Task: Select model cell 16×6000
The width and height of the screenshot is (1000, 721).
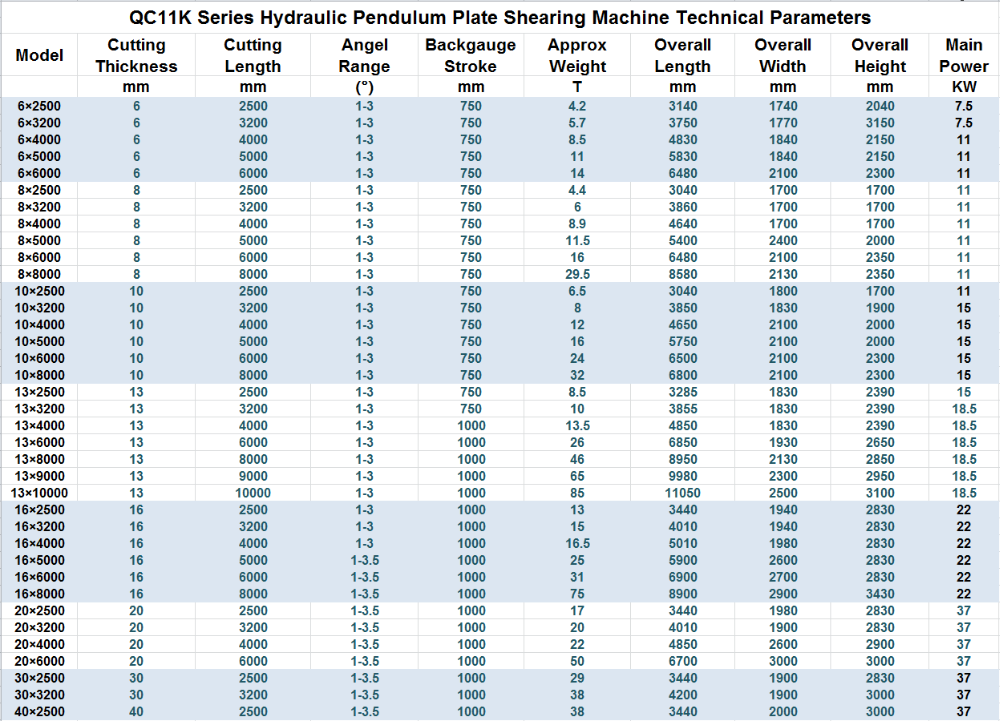Action: [x=39, y=577]
